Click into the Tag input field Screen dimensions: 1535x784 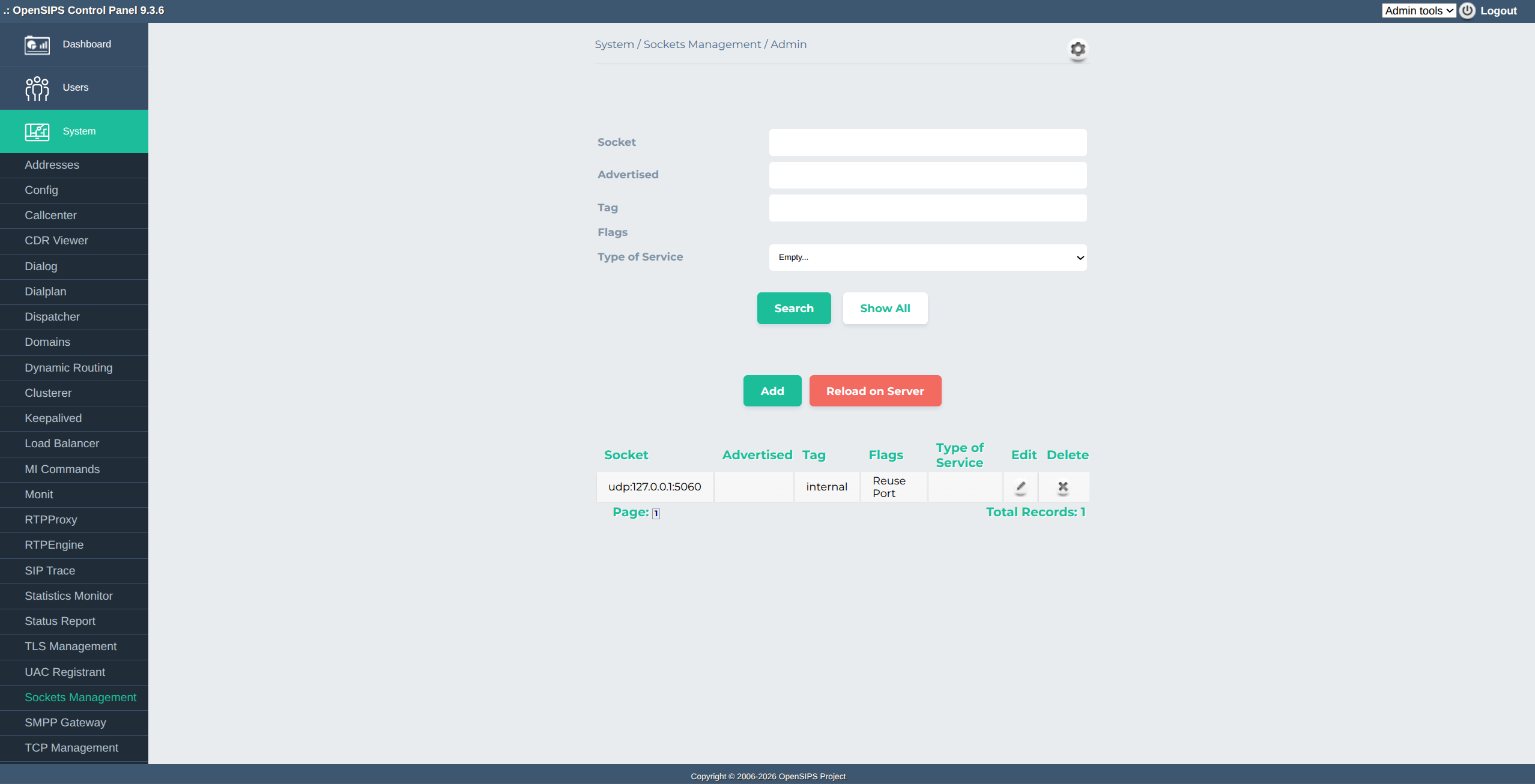click(927, 208)
